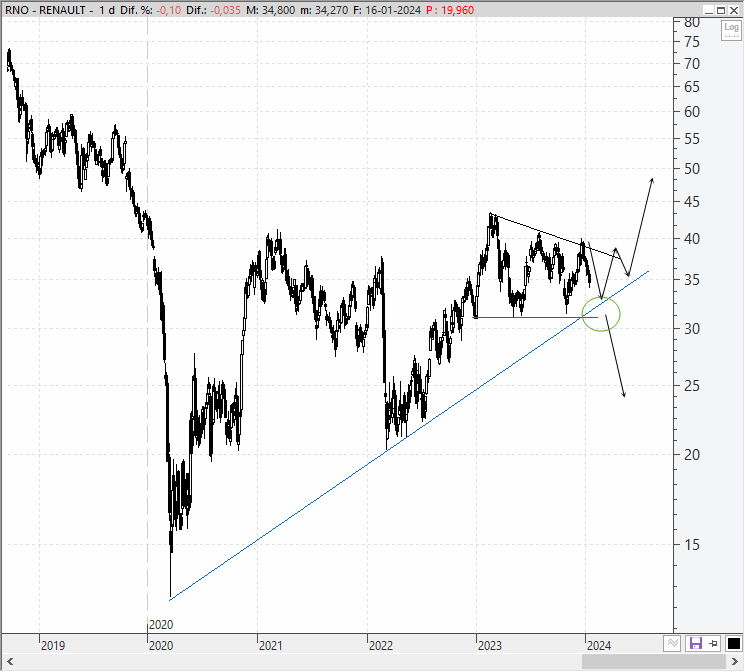
Task: Click the 30 price axis label
Action: (x=692, y=328)
